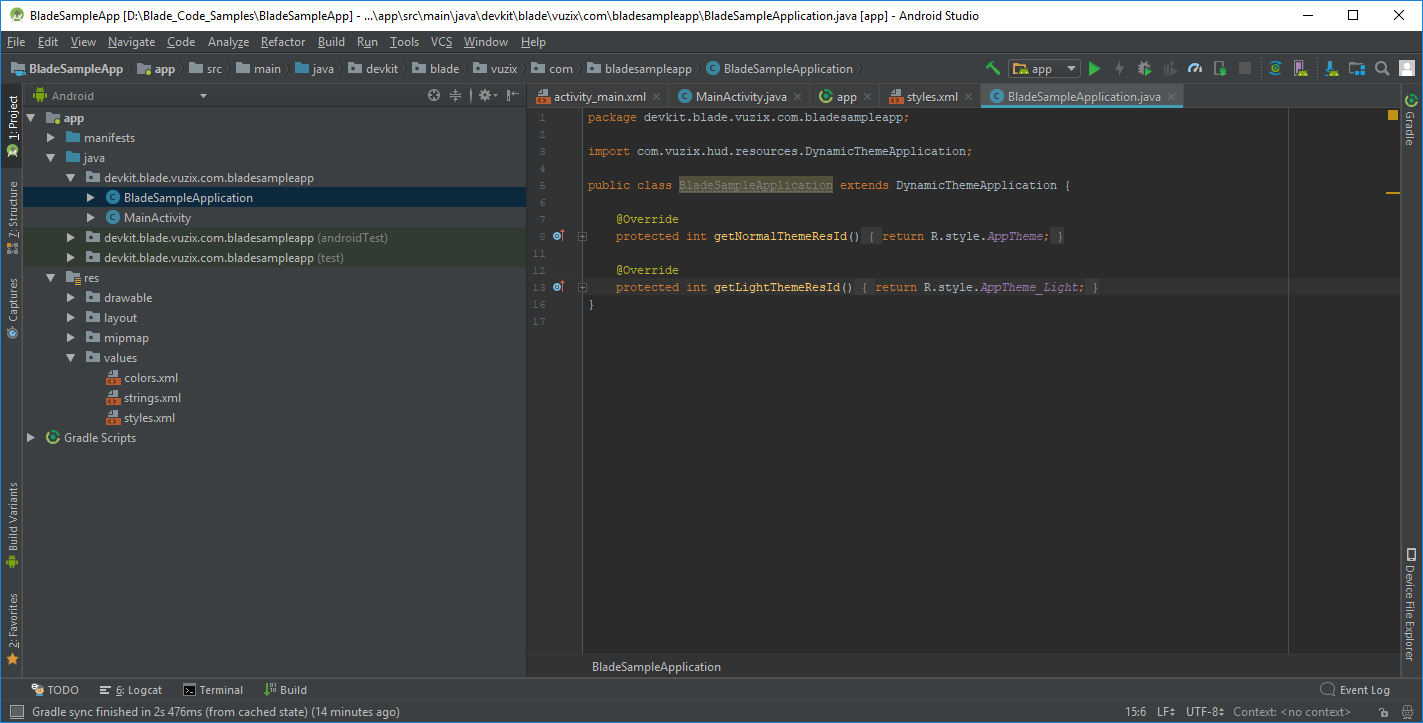Viewport: 1423px width, 723px height.
Task: Toggle the Gradle tool window
Action: click(1411, 120)
